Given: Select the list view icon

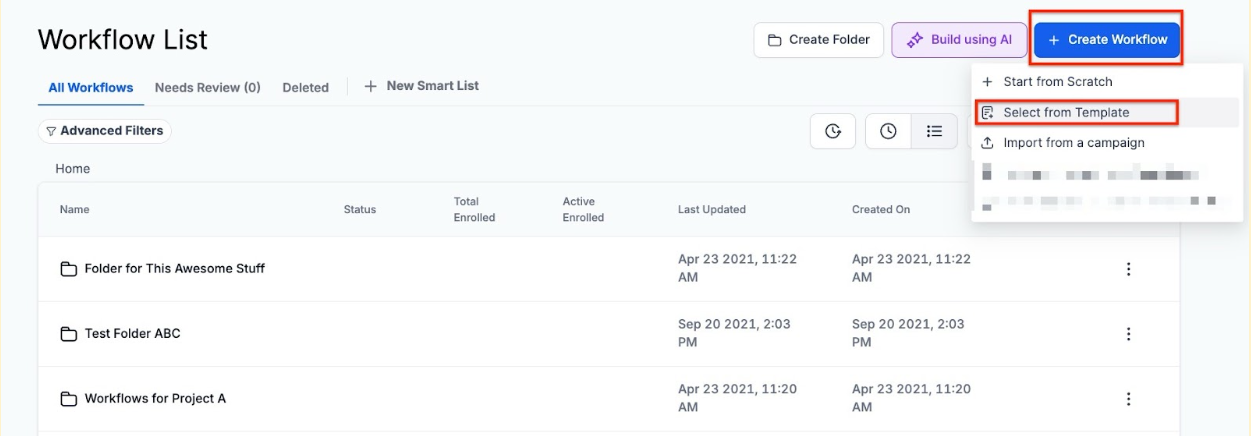Looking at the screenshot, I should coord(934,131).
